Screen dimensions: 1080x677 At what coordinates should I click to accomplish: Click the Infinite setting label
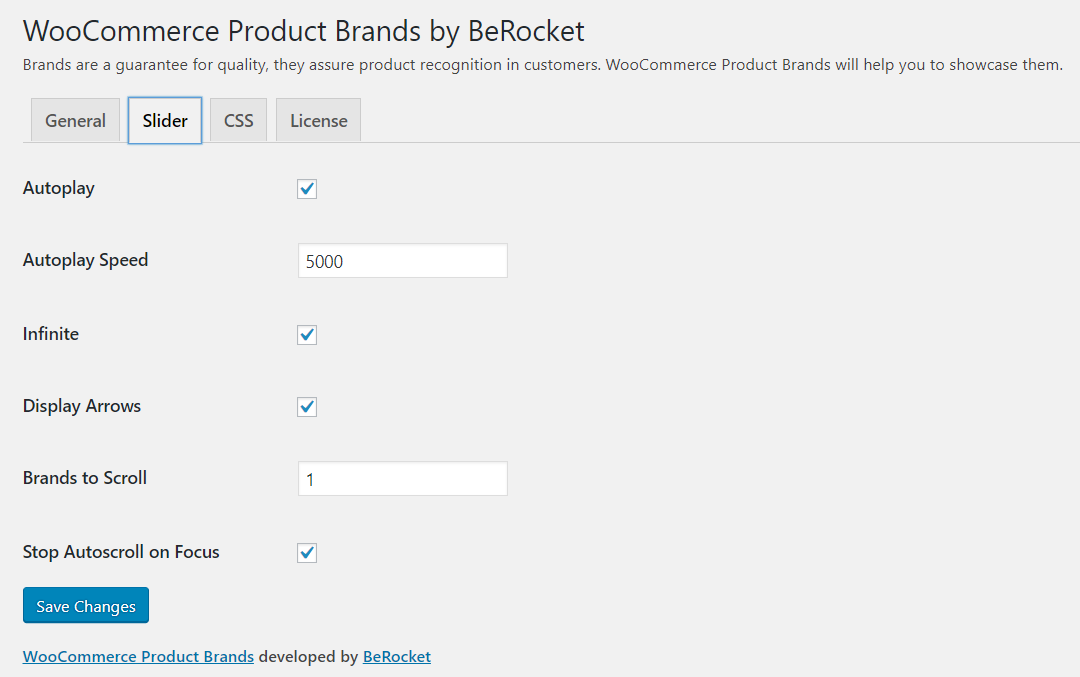(50, 334)
